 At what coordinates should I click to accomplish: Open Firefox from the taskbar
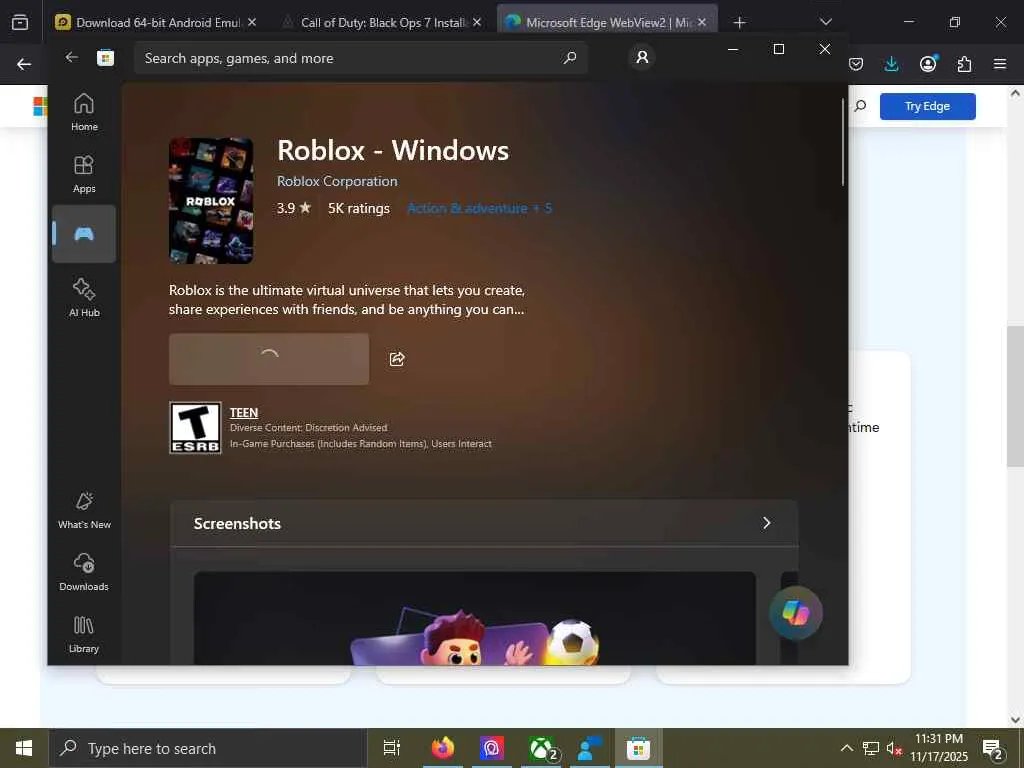443,748
